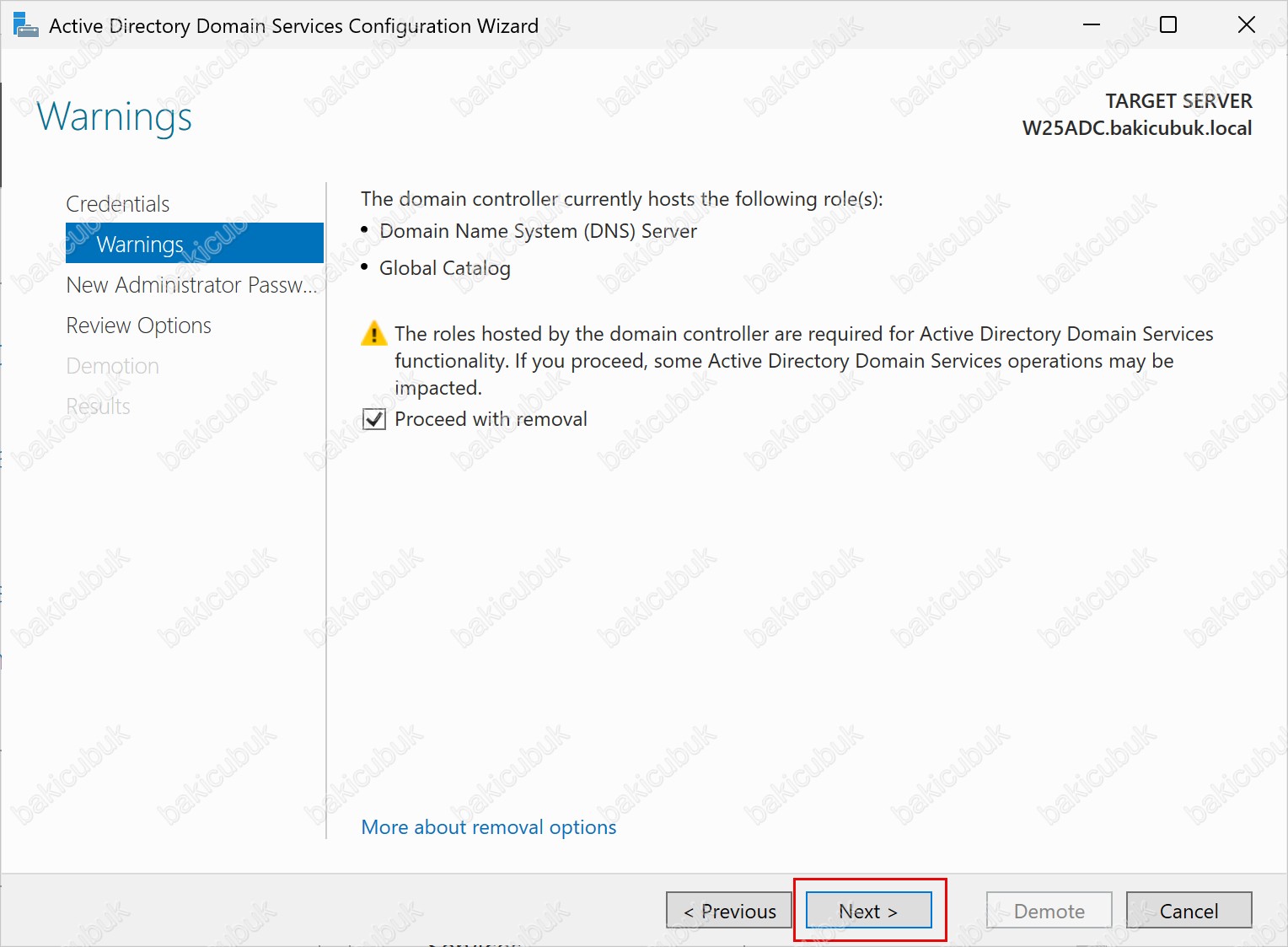The width and height of the screenshot is (1288, 947).
Task: Maximize the configuration wizard window
Action: tap(1168, 25)
